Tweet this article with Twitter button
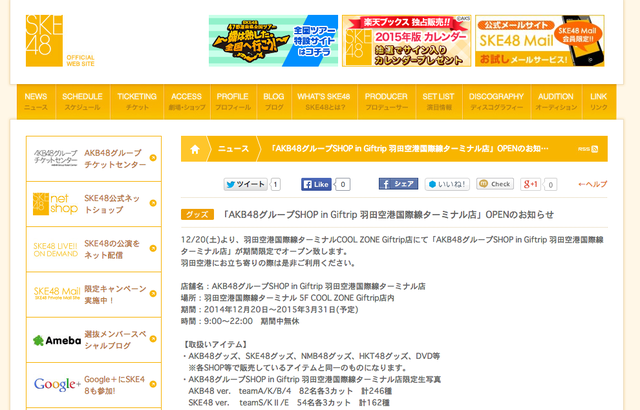 click(245, 184)
